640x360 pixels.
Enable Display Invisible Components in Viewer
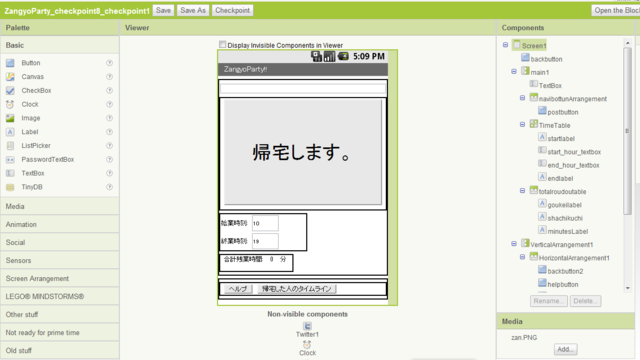(x=222, y=44)
